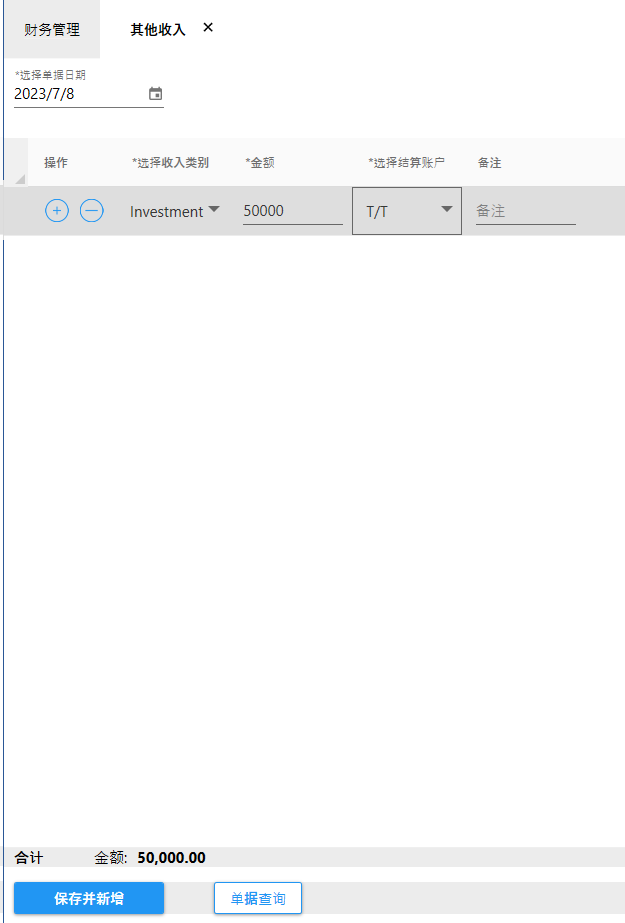Click the 选择收入类别 column header
Image resolution: width=625 pixels, height=923 pixels.
point(170,162)
